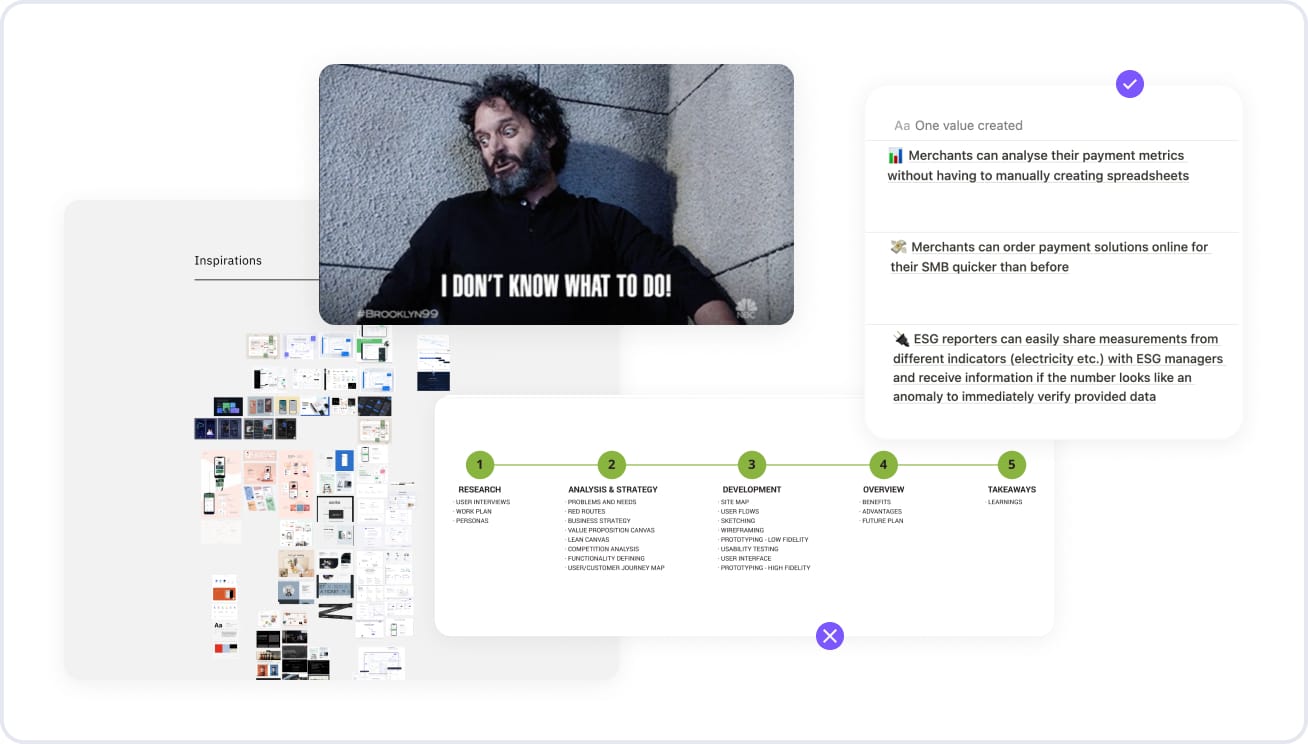
Task: Open the merchants order payment solutions entry
Action: (x=1050, y=257)
